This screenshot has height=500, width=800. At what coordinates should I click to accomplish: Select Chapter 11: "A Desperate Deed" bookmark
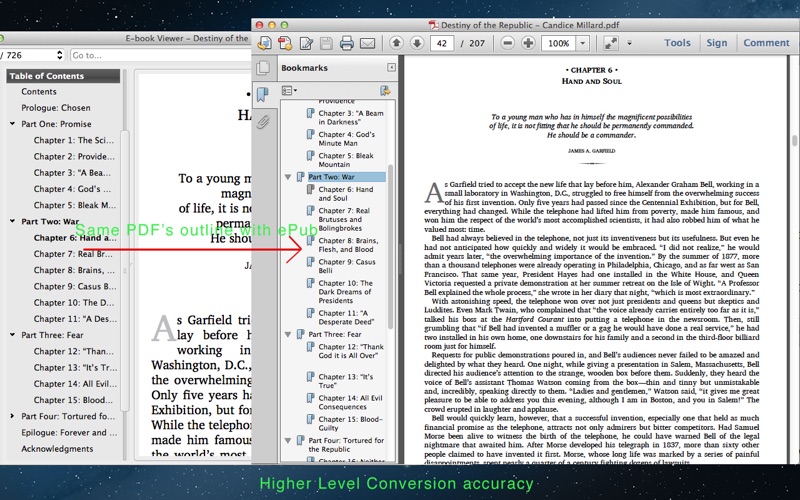pyautogui.click(x=346, y=317)
